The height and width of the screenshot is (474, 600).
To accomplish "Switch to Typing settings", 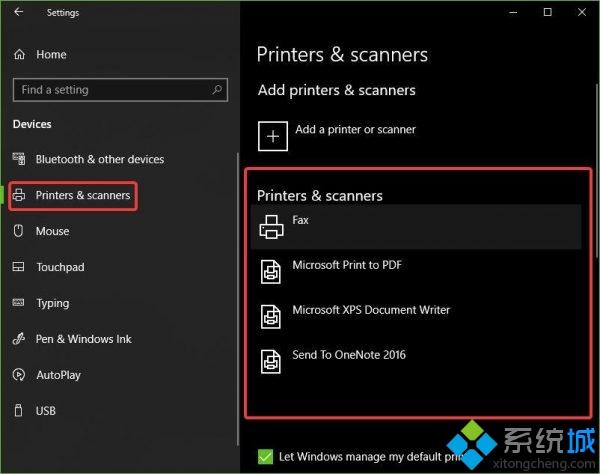I will 53,303.
